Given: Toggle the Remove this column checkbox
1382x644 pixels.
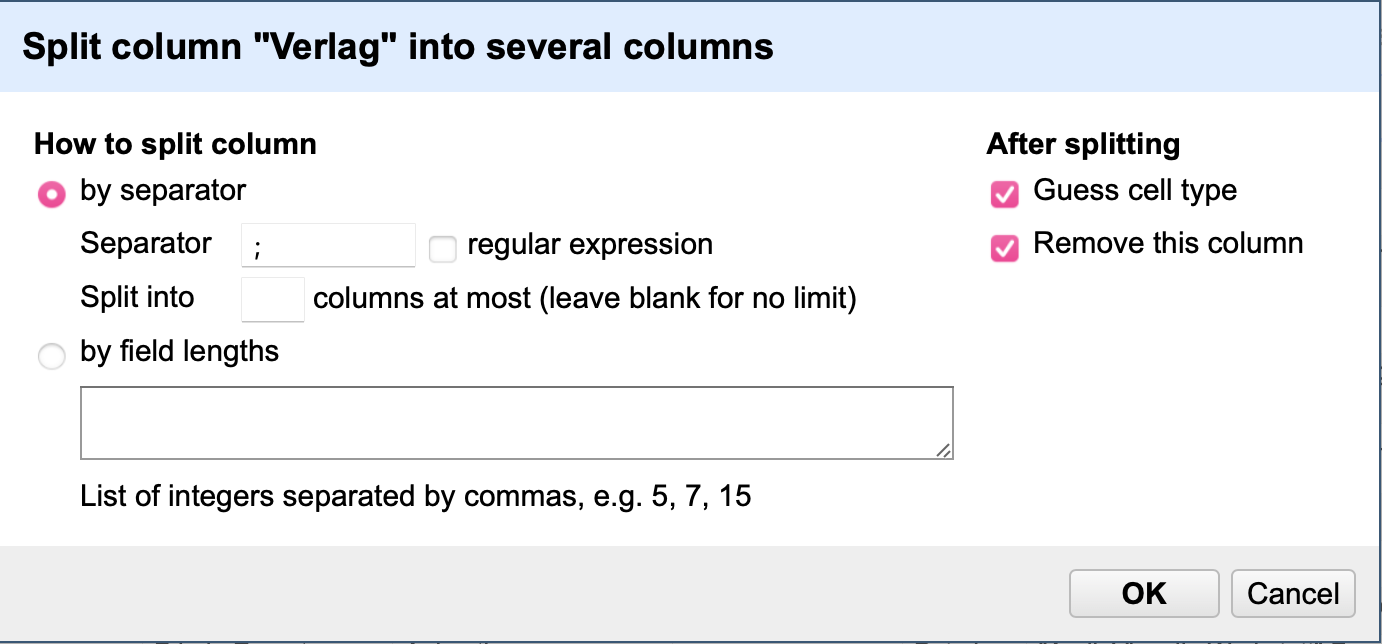Looking at the screenshot, I should [x=1003, y=247].
